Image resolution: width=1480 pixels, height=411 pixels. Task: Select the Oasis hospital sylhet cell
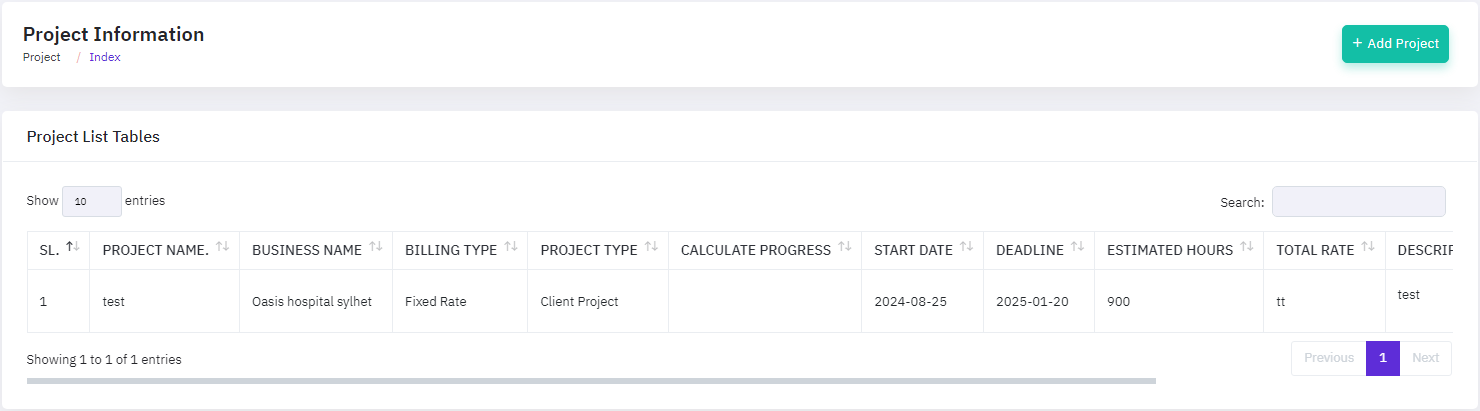312,301
